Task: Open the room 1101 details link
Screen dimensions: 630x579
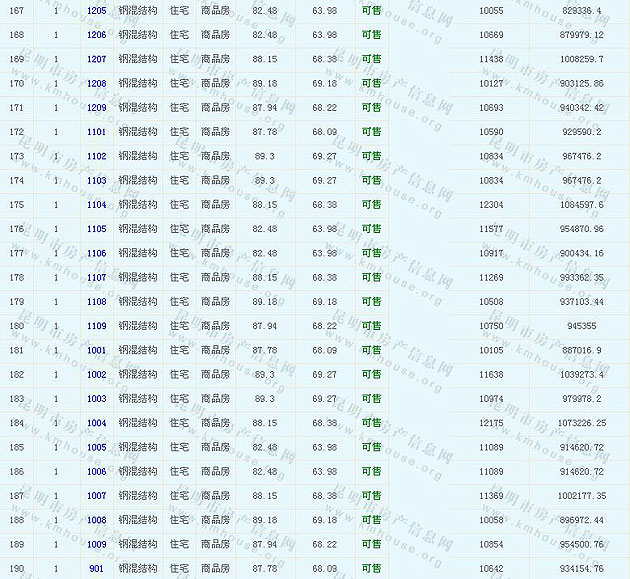Action: coord(97,132)
